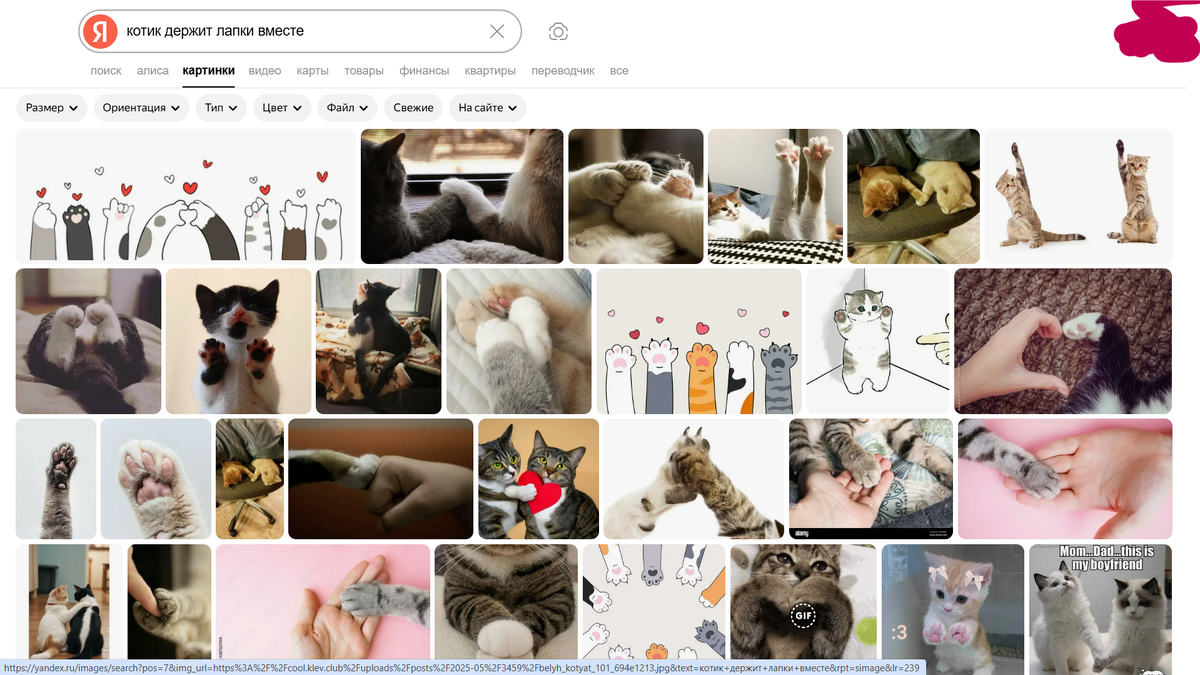Open search by image camera icon
The image size is (1200, 675).
558,32
